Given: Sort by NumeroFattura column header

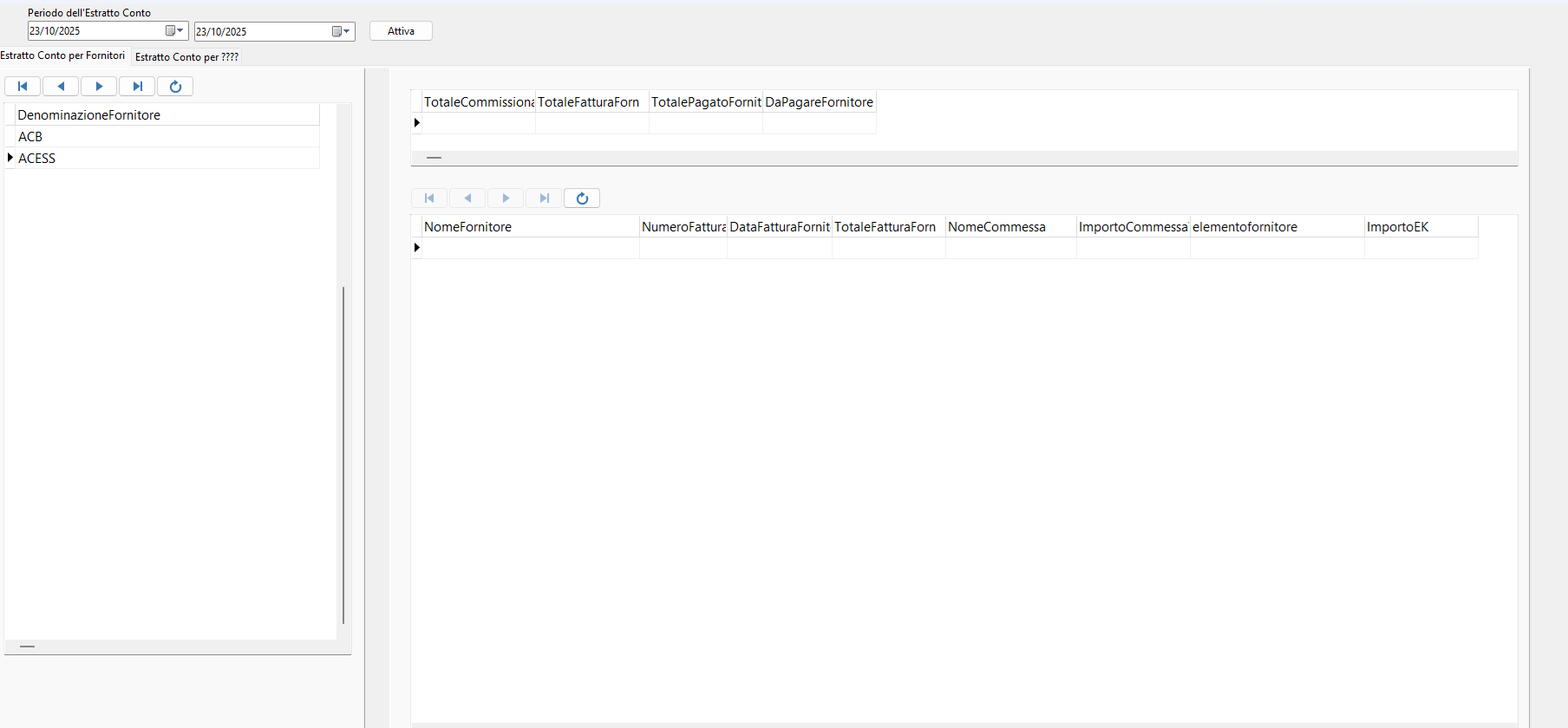Looking at the screenshot, I should click(683, 227).
